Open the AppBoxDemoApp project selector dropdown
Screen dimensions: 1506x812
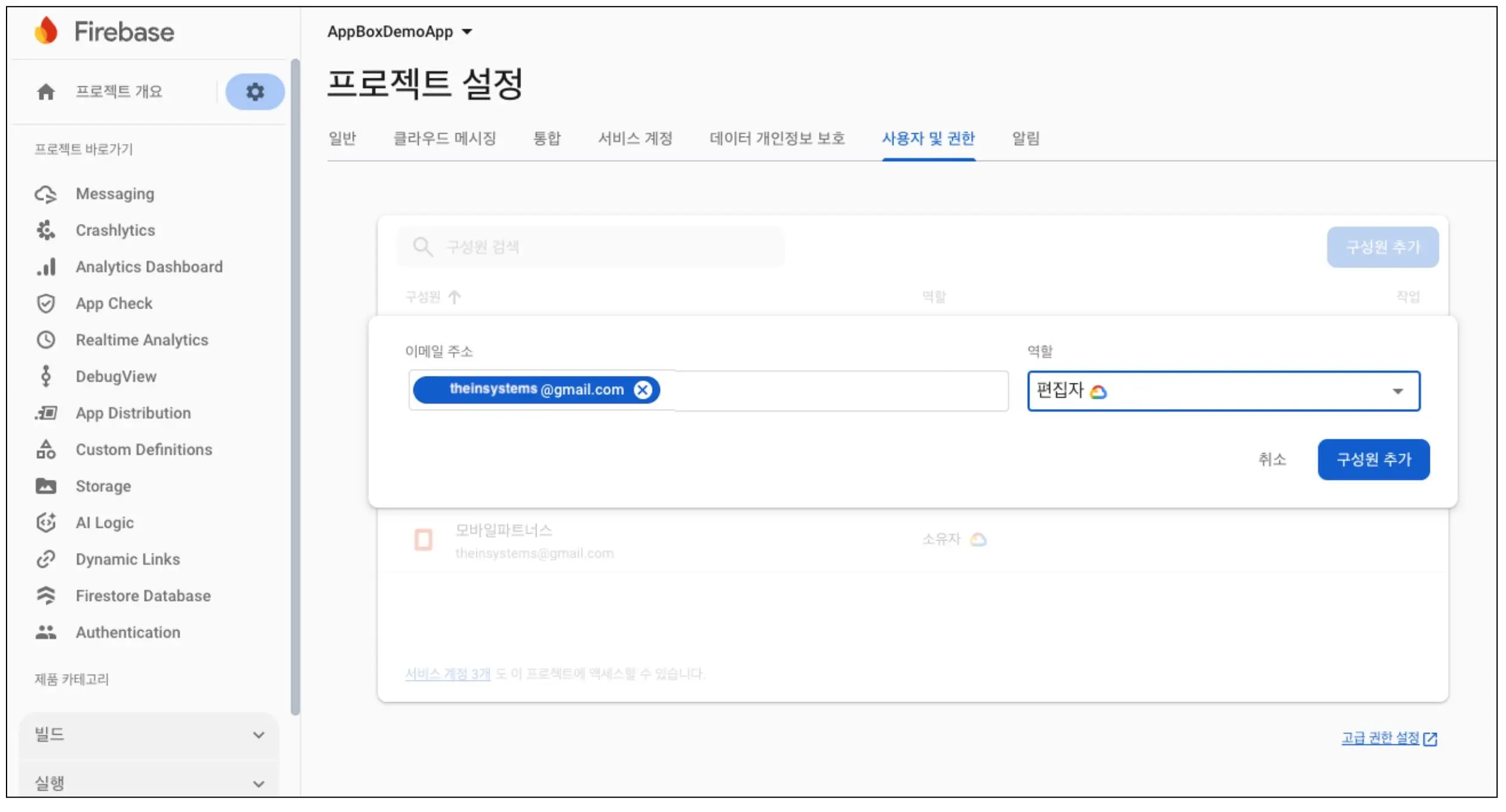pos(400,32)
